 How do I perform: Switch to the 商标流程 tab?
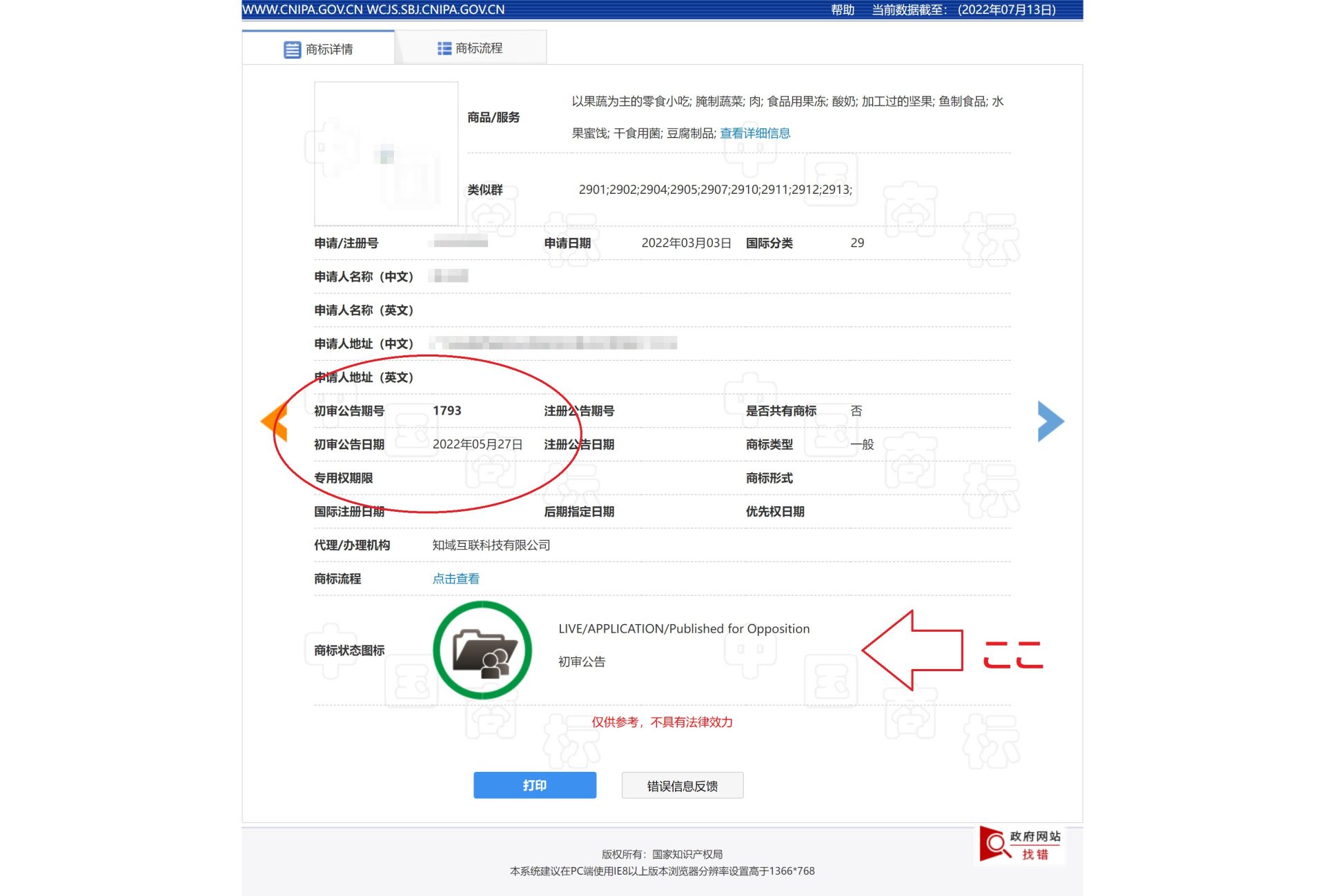pos(471,48)
